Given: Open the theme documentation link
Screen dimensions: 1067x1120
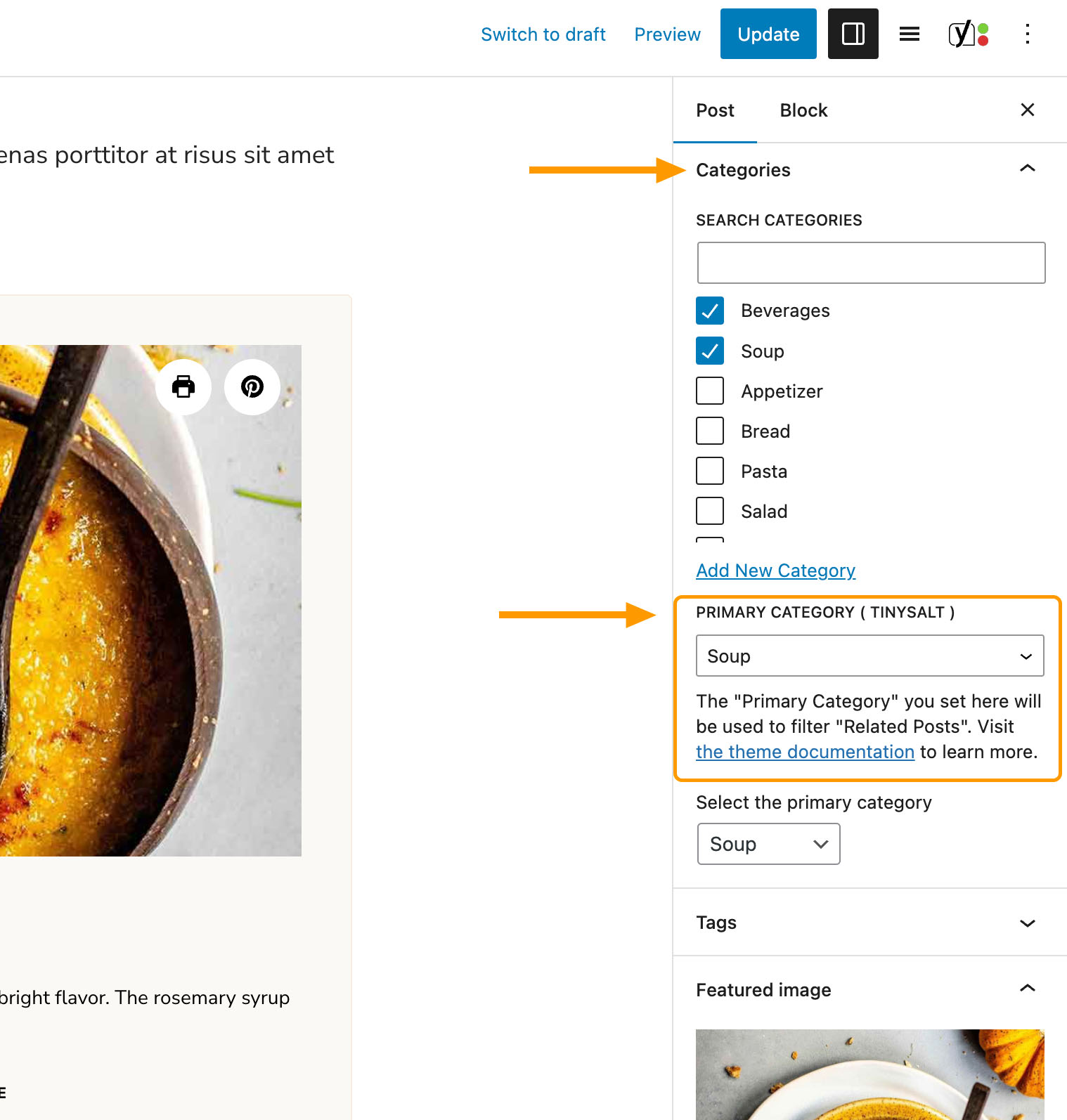Looking at the screenshot, I should tap(805, 751).
